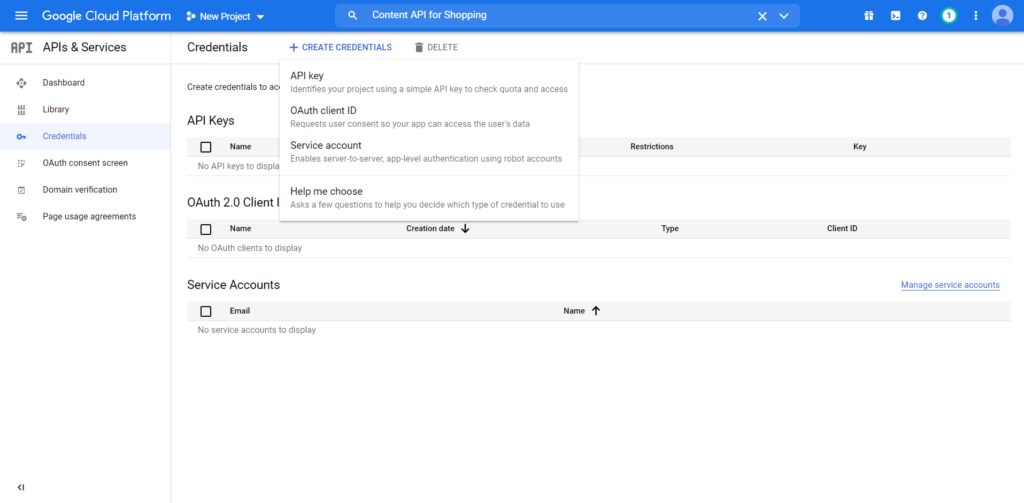1024x503 pixels.
Task: Click the Page usage agreements icon
Action: pyautogui.click(x=21, y=217)
